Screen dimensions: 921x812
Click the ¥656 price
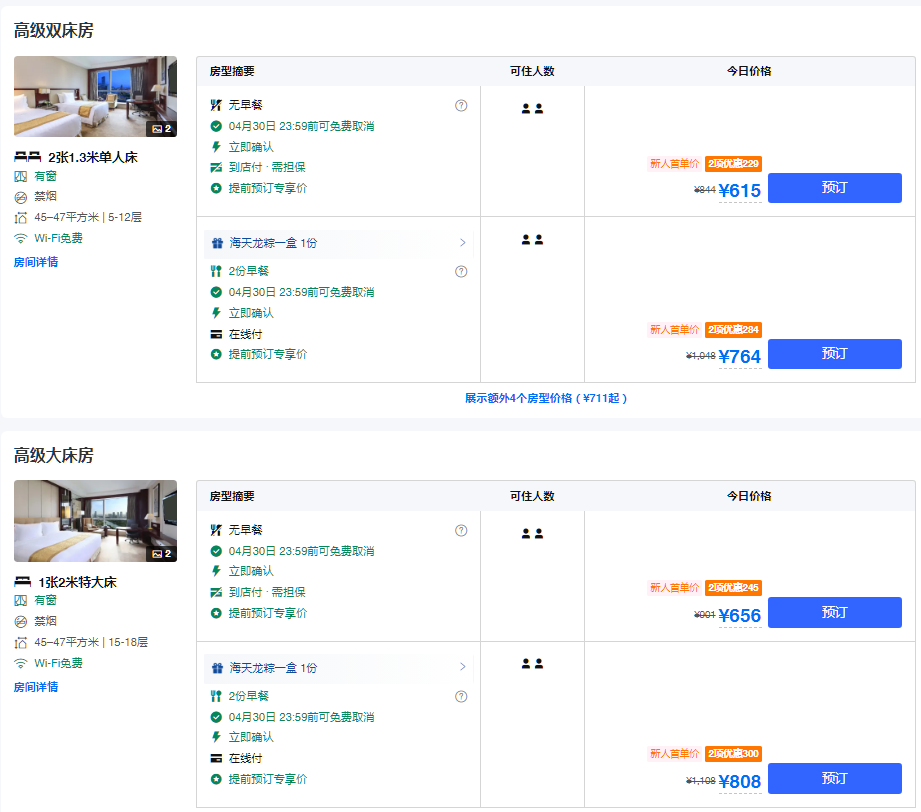(740, 616)
